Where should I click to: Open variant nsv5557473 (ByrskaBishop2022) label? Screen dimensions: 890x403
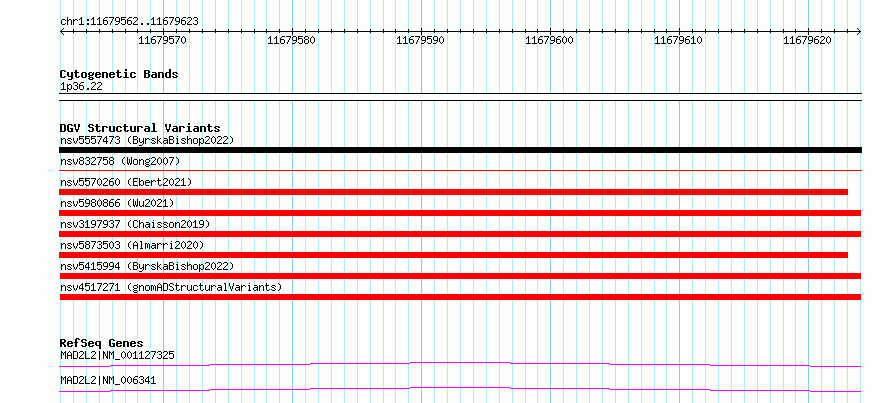tap(147, 140)
